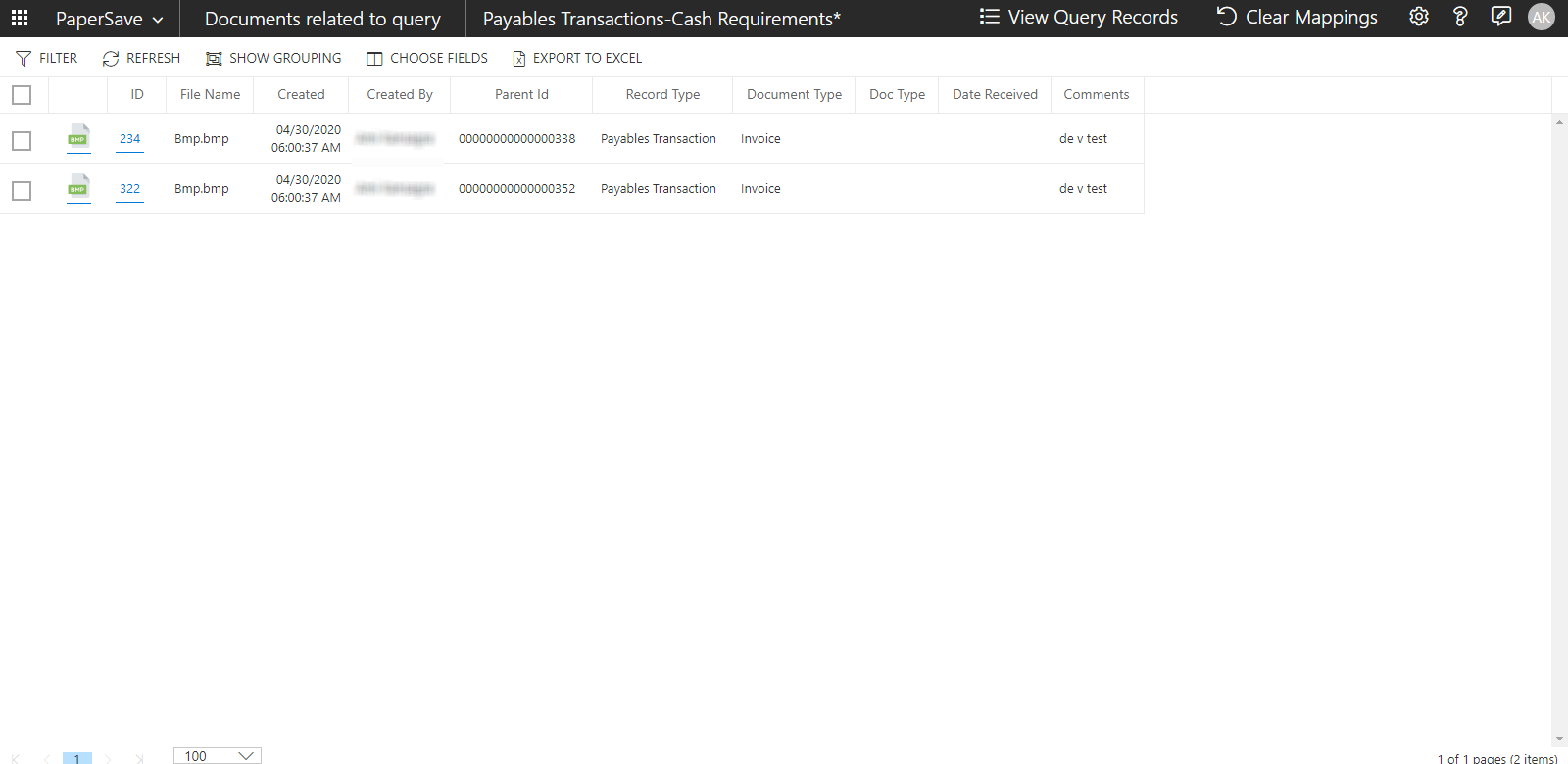The image size is (1568, 764).
Task: Click BMP file icon for document 234
Action: (x=78, y=138)
